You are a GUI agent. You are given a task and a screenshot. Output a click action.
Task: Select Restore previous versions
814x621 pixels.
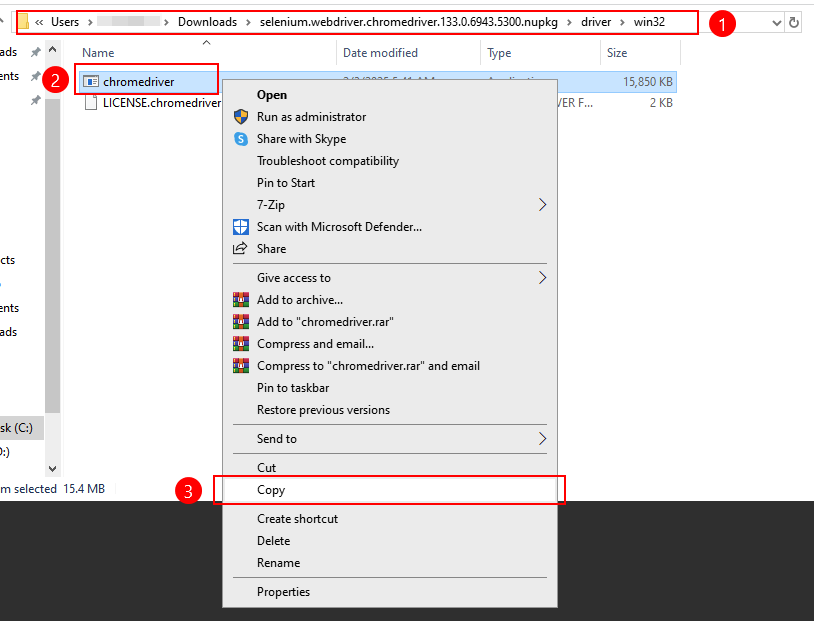(390, 410)
